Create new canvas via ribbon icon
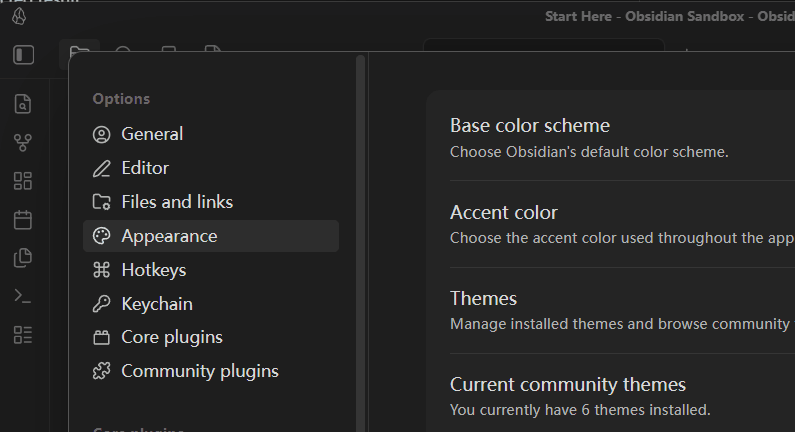The height and width of the screenshot is (432, 795). click(x=23, y=181)
